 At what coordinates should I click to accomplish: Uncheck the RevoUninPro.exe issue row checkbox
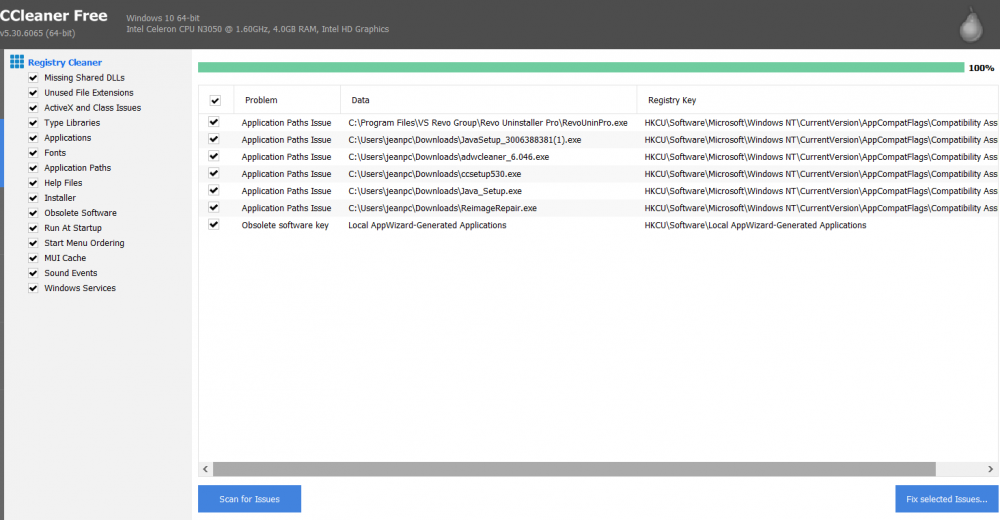[x=214, y=122]
